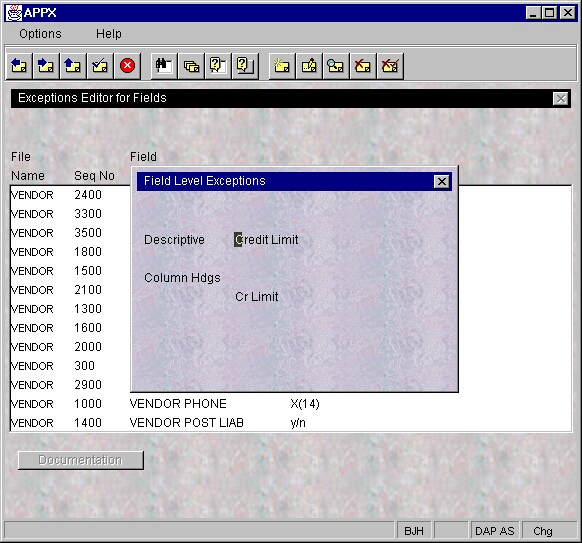This screenshot has height=543, width=582.
Task: Click the Column Hdgs label in the dialog
Action: click(182, 278)
